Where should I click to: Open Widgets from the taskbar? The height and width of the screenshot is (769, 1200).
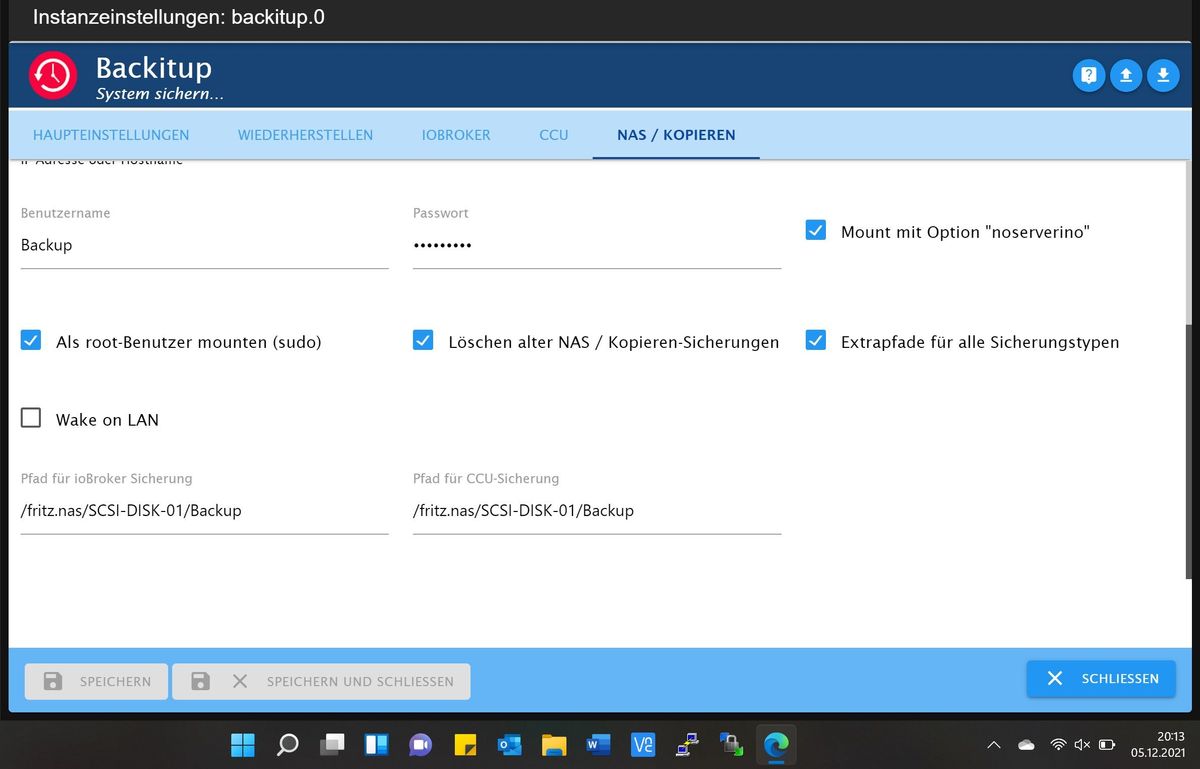point(376,744)
